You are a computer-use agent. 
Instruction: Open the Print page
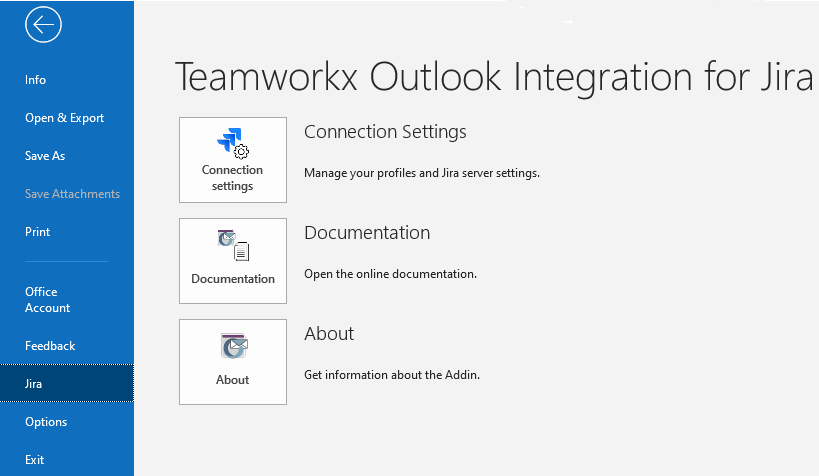[x=37, y=232]
